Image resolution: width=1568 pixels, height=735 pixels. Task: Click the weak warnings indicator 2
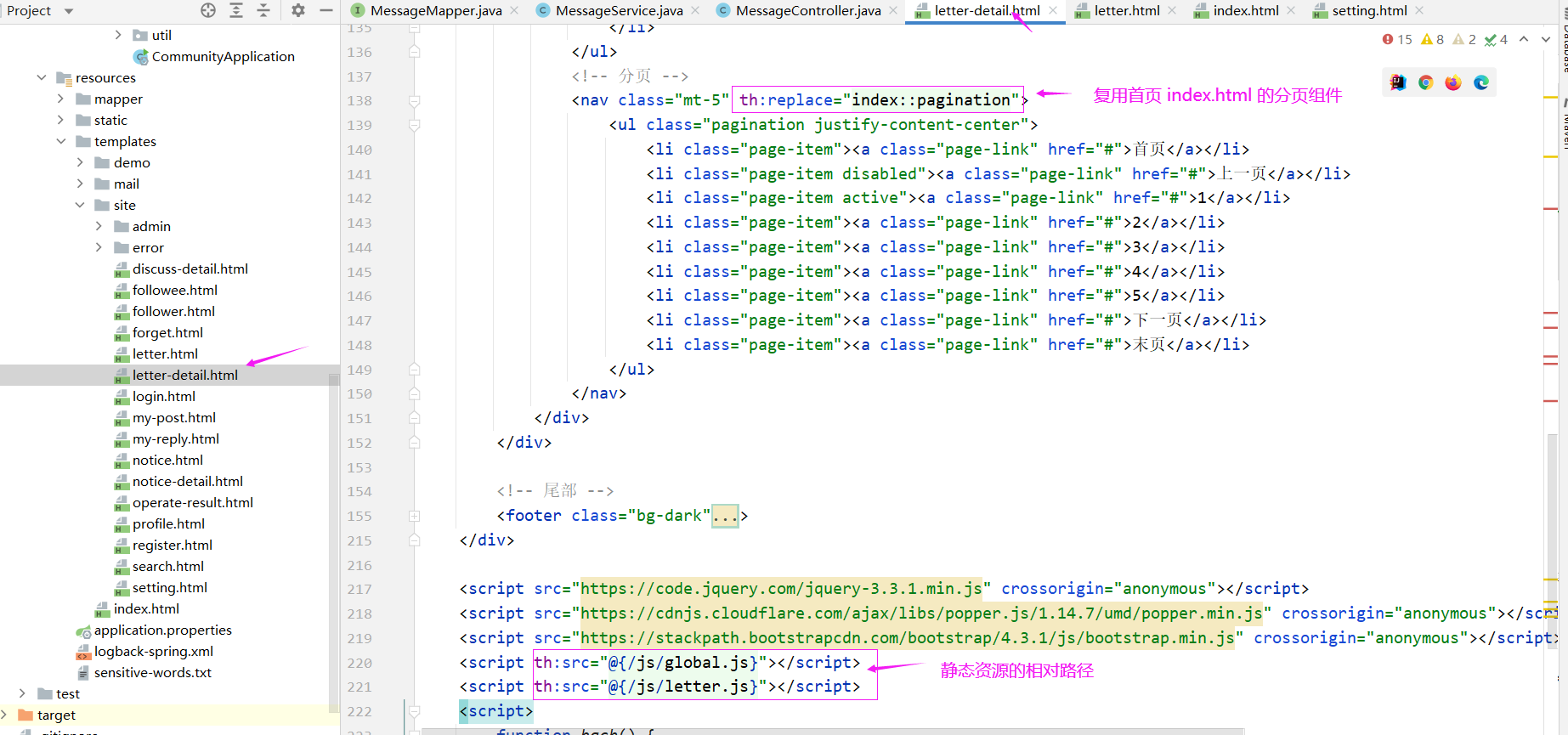pos(1464,39)
